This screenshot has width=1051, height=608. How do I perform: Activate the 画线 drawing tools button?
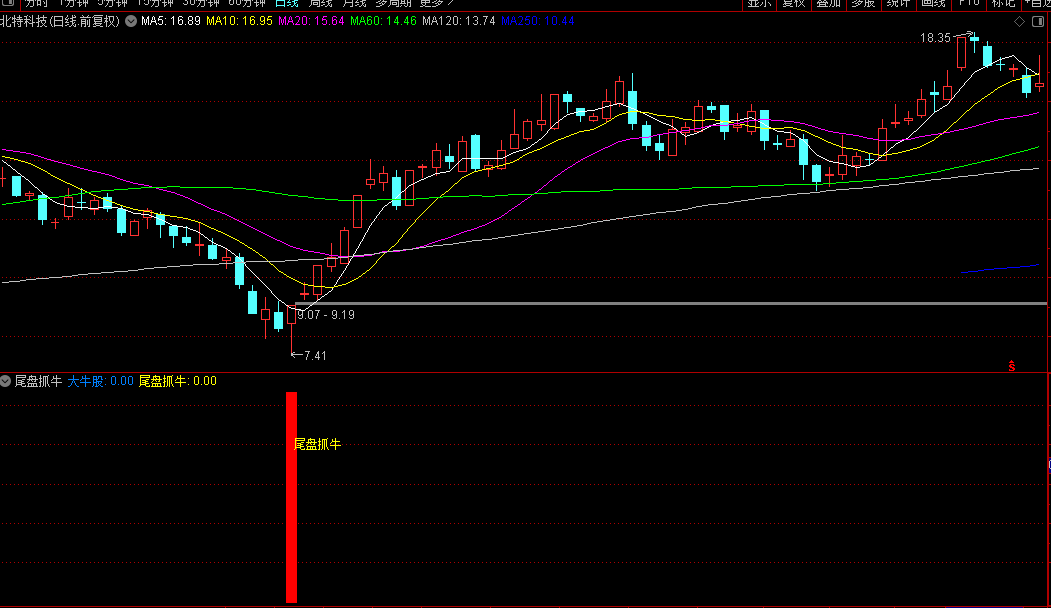click(x=933, y=3)
